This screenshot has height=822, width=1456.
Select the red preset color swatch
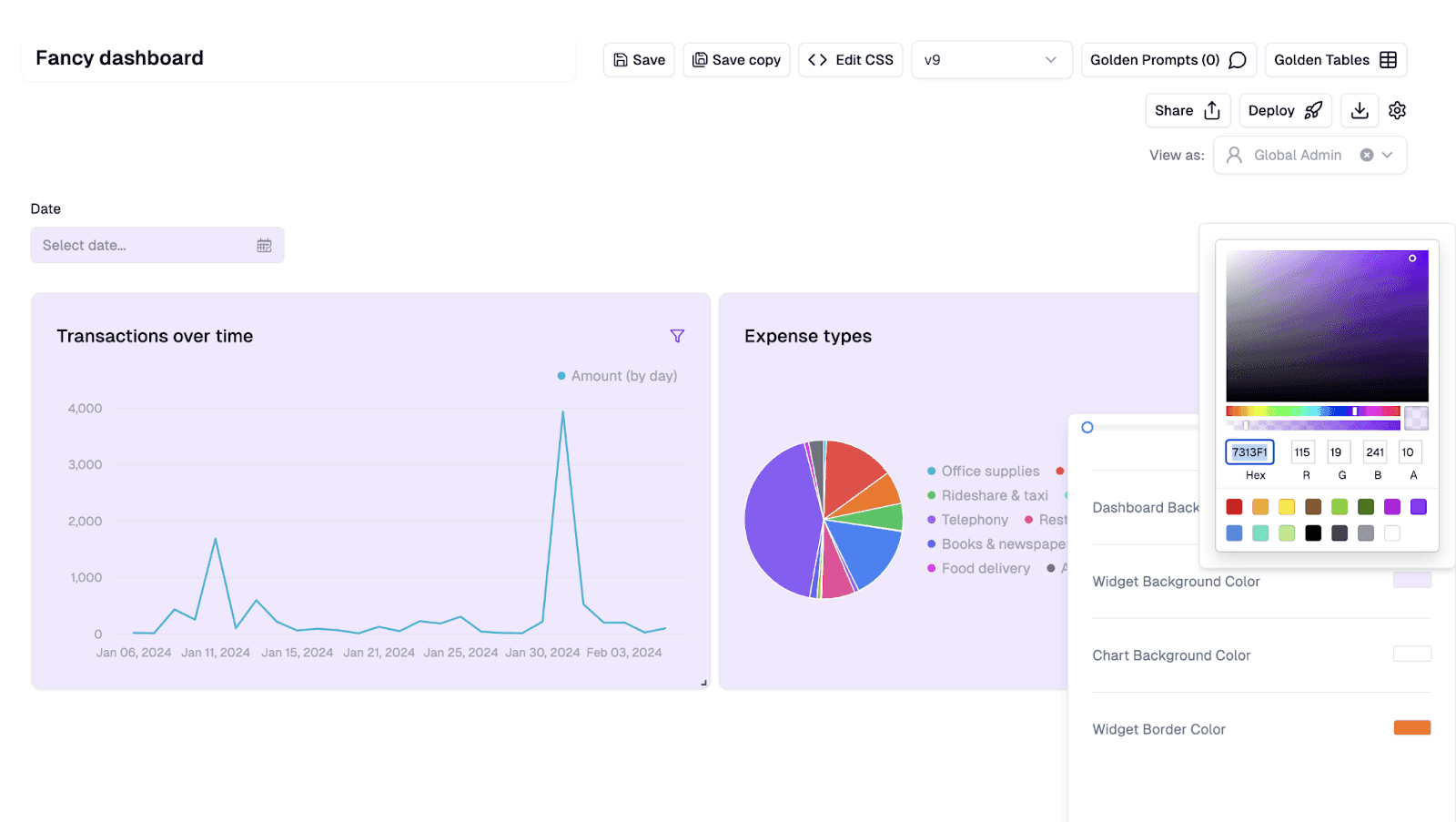tap(1234, 506)
